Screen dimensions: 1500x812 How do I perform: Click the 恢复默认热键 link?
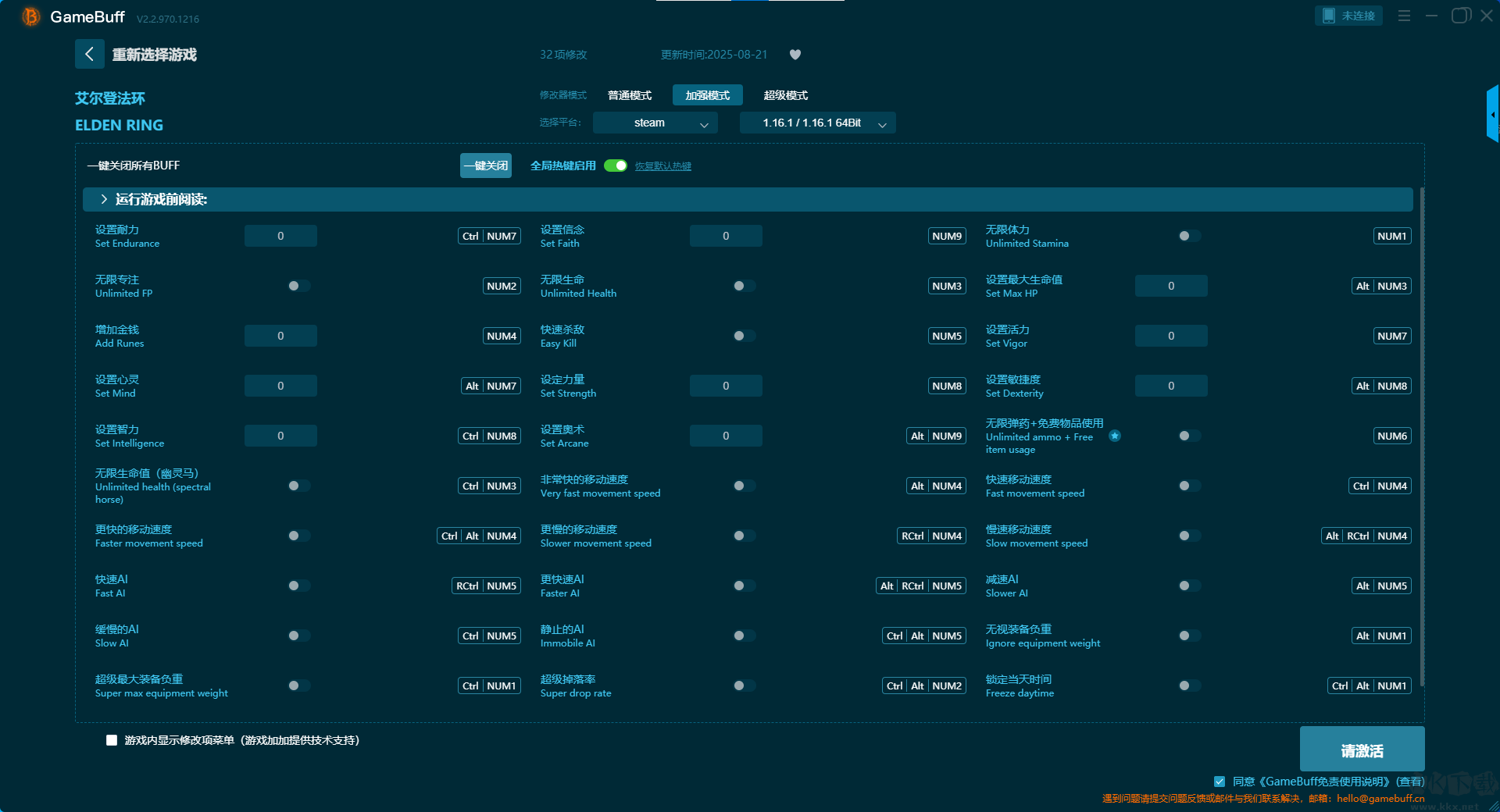pyautogui.click(x=662, y=166)
